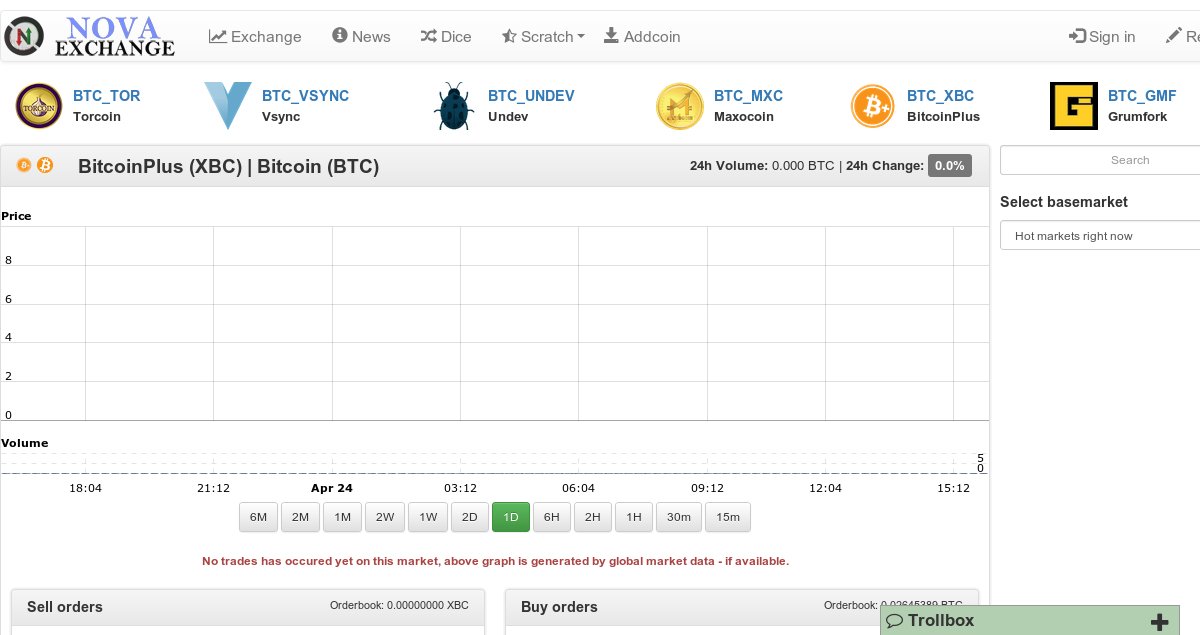The height and width of the screenshot is (635, 1200).
Task: Open the BTC_VSYNC market link
Action: 306,96
